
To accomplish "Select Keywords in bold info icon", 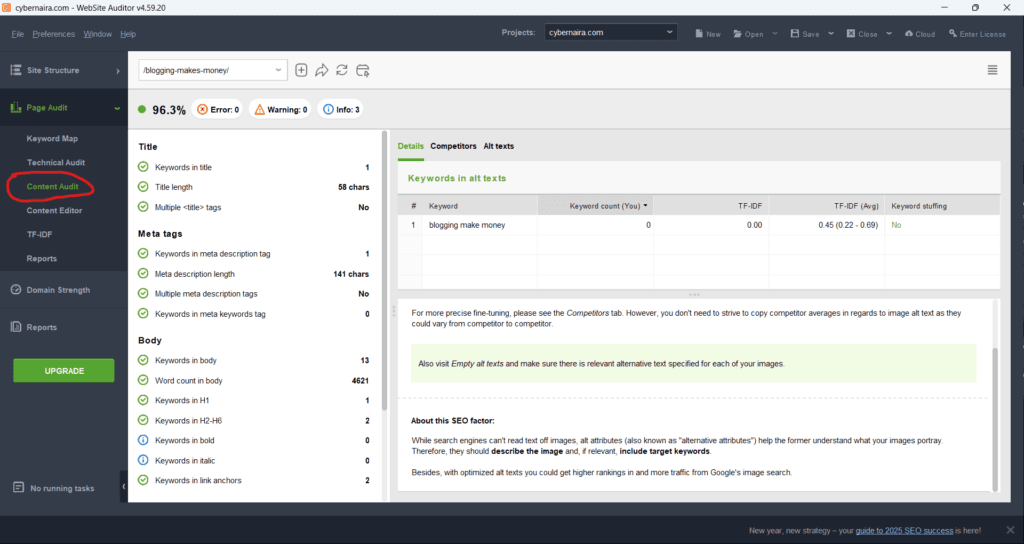I will (143, 440).
